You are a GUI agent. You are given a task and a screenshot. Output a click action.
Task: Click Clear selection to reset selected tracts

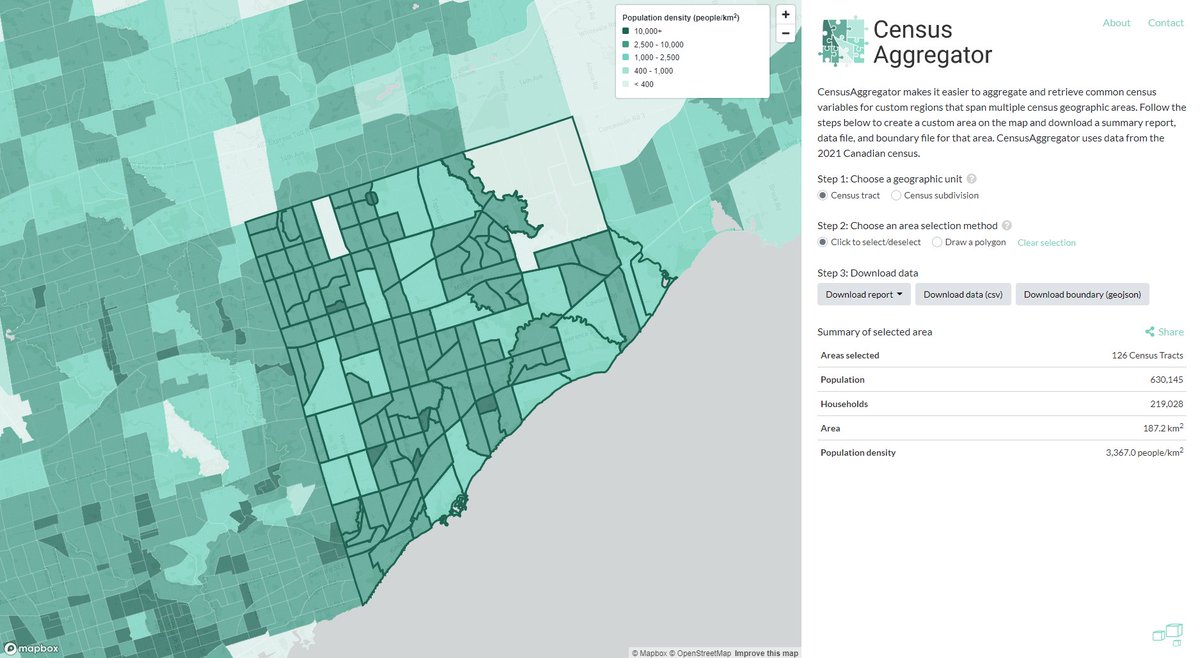point(1046,242)
